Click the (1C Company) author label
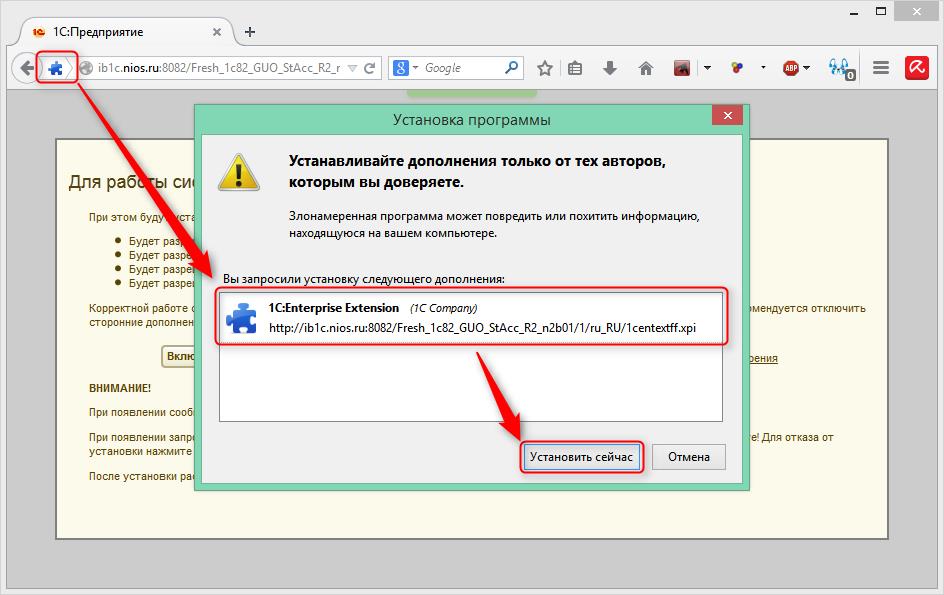 (x=444, y=308)
